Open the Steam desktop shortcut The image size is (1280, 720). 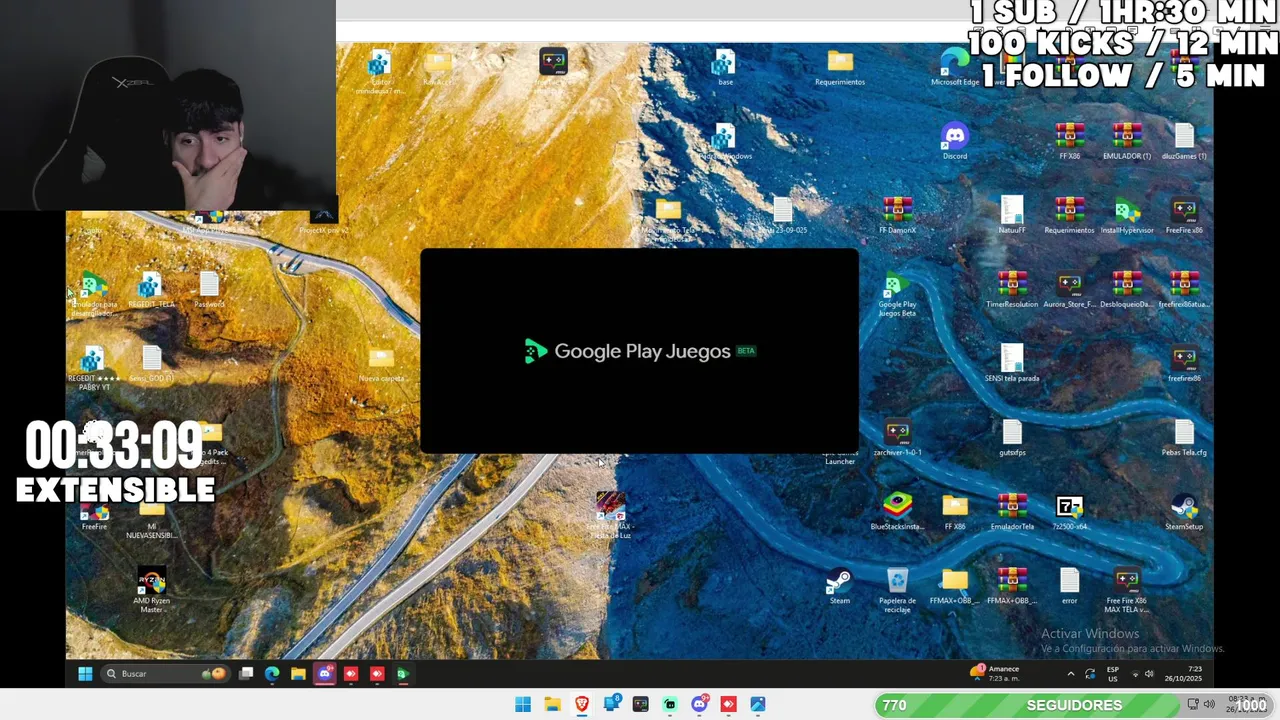(x=839, y=585)
